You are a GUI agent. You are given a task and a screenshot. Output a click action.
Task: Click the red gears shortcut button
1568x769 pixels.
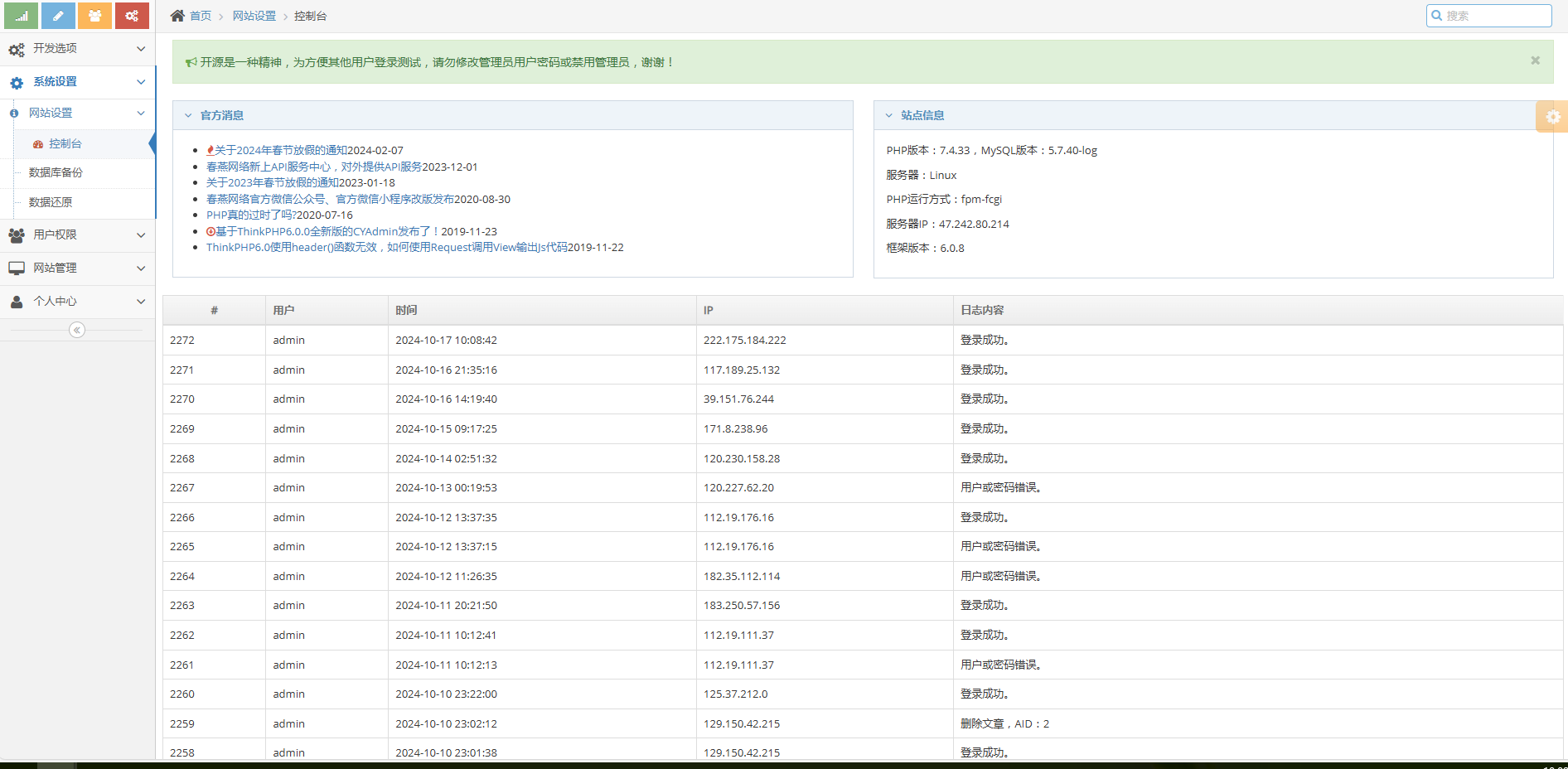[x=132, y=16]
